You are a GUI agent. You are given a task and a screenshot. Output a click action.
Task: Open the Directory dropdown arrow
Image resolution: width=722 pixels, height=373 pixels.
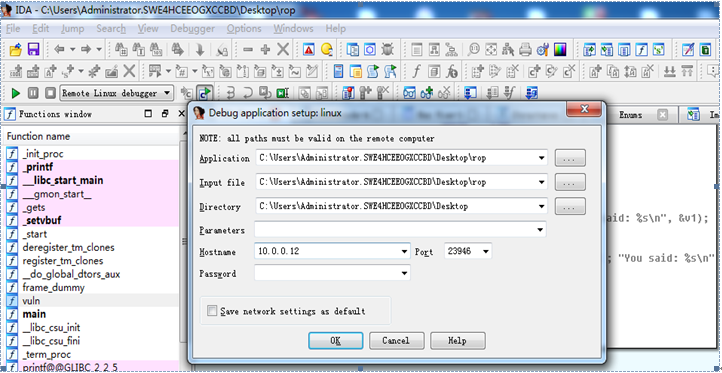(x=541, y=207)
